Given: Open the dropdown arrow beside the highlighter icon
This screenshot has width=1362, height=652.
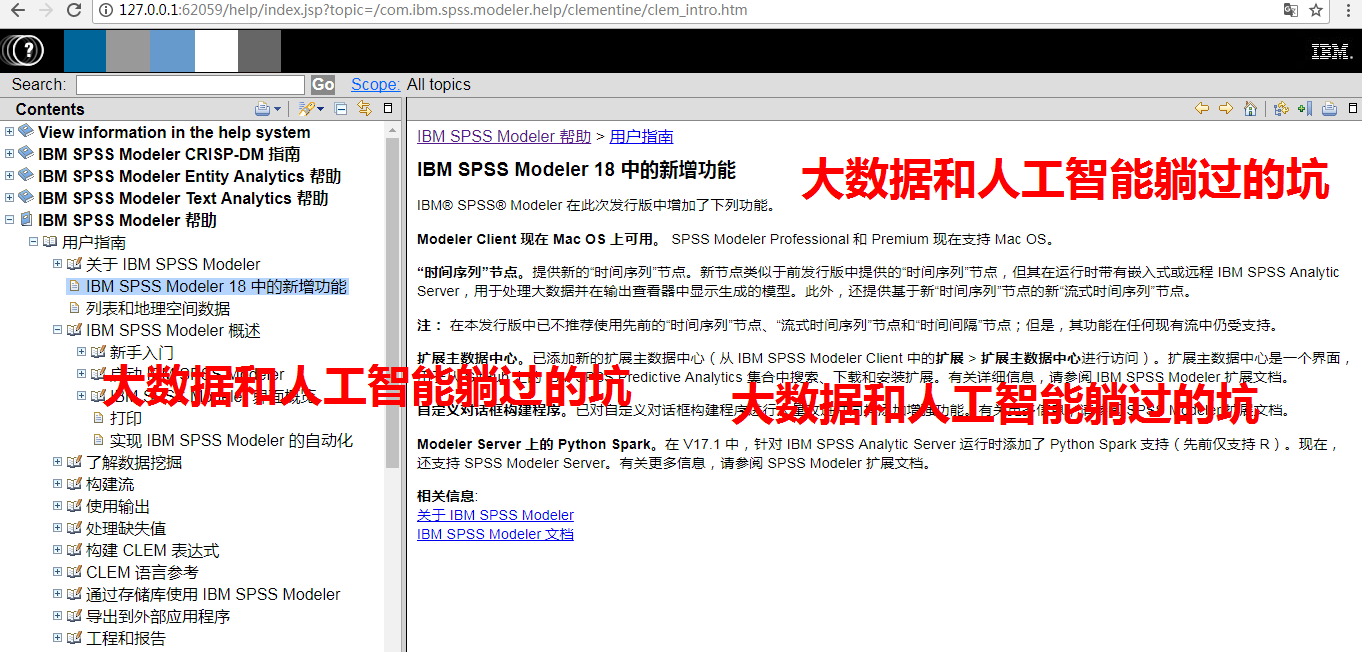Looking at the screenshot, I should [x=321, y=109].
